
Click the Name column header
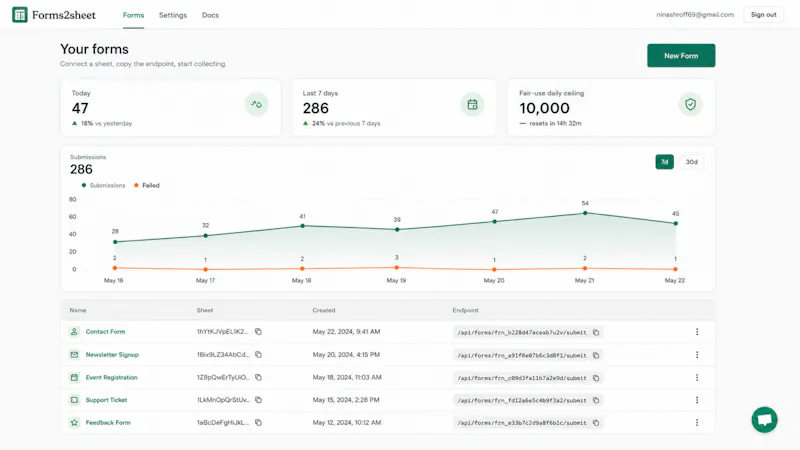[78, 310]
